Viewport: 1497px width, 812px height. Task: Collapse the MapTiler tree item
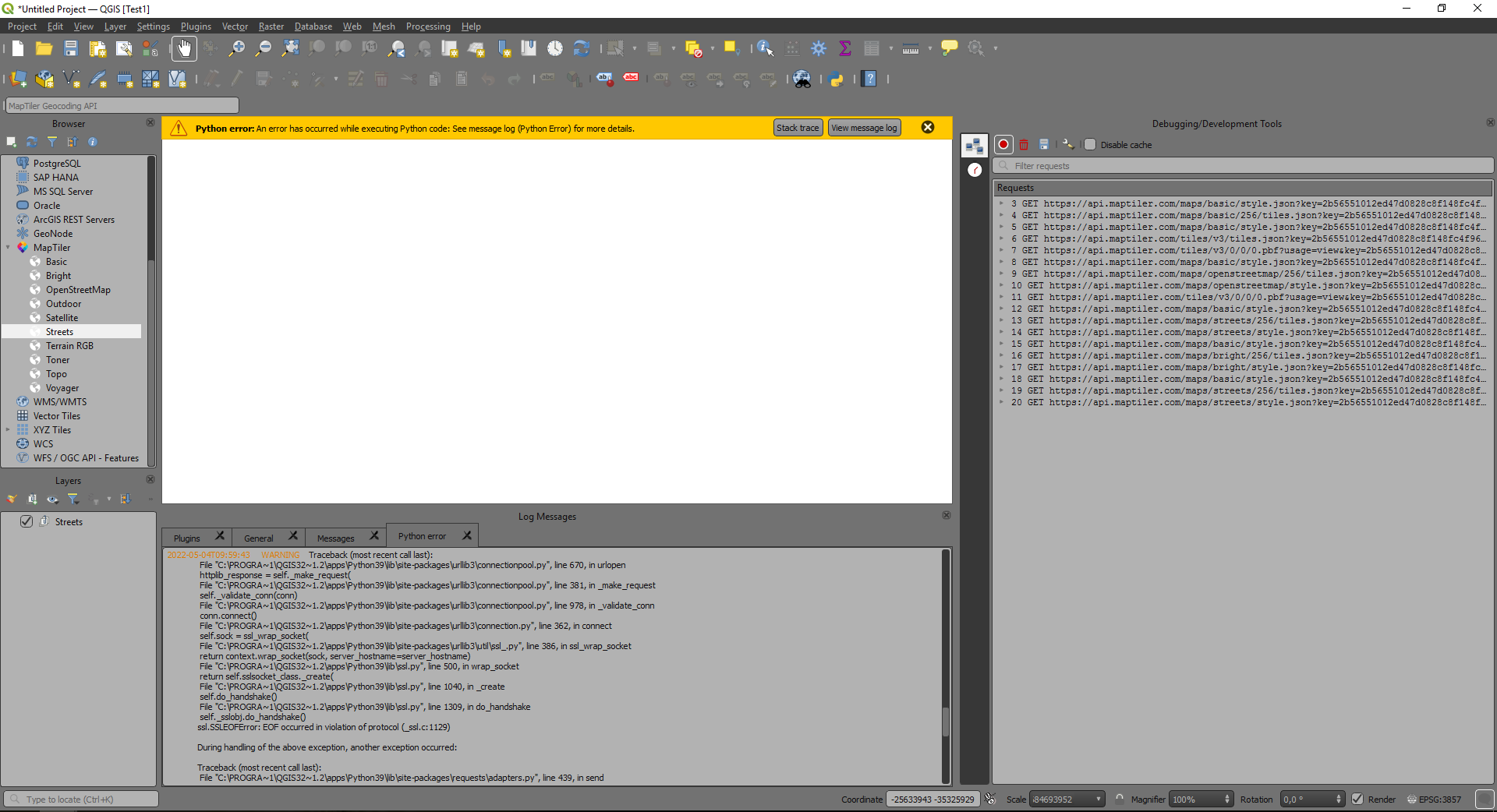(9, 247)
